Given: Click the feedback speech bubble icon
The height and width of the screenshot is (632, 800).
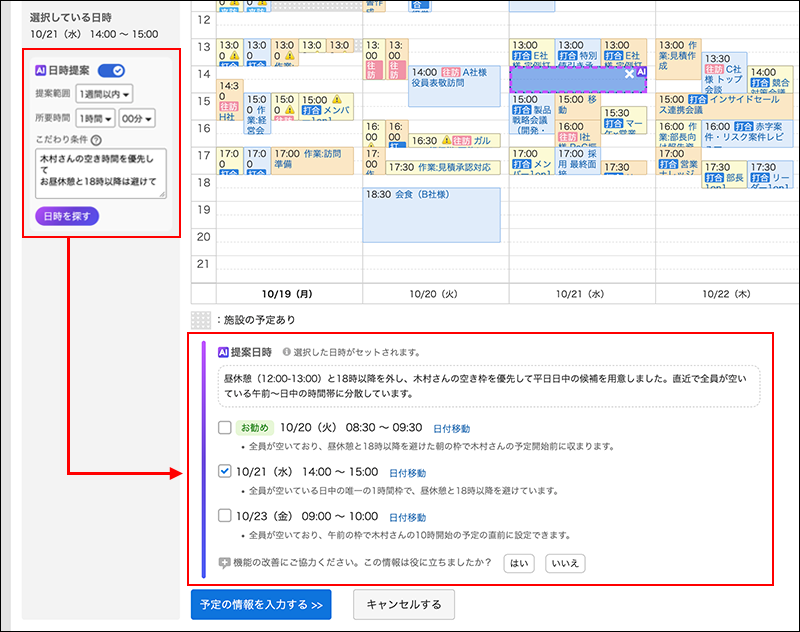Looking at the screenshot, I should click(x=224, y=563).
